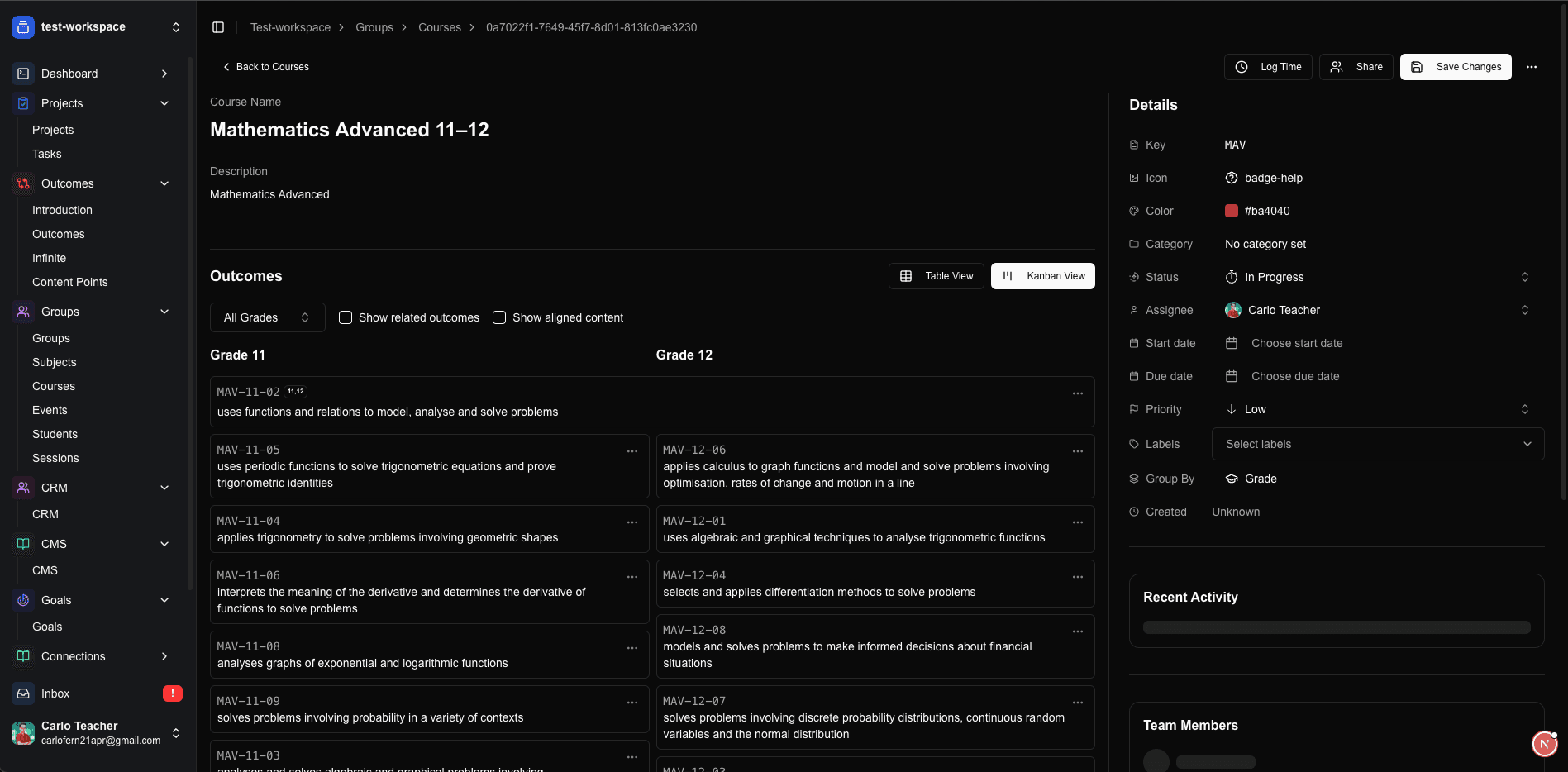
Task: Switch to Table View
Action: [x=937, y=276]
